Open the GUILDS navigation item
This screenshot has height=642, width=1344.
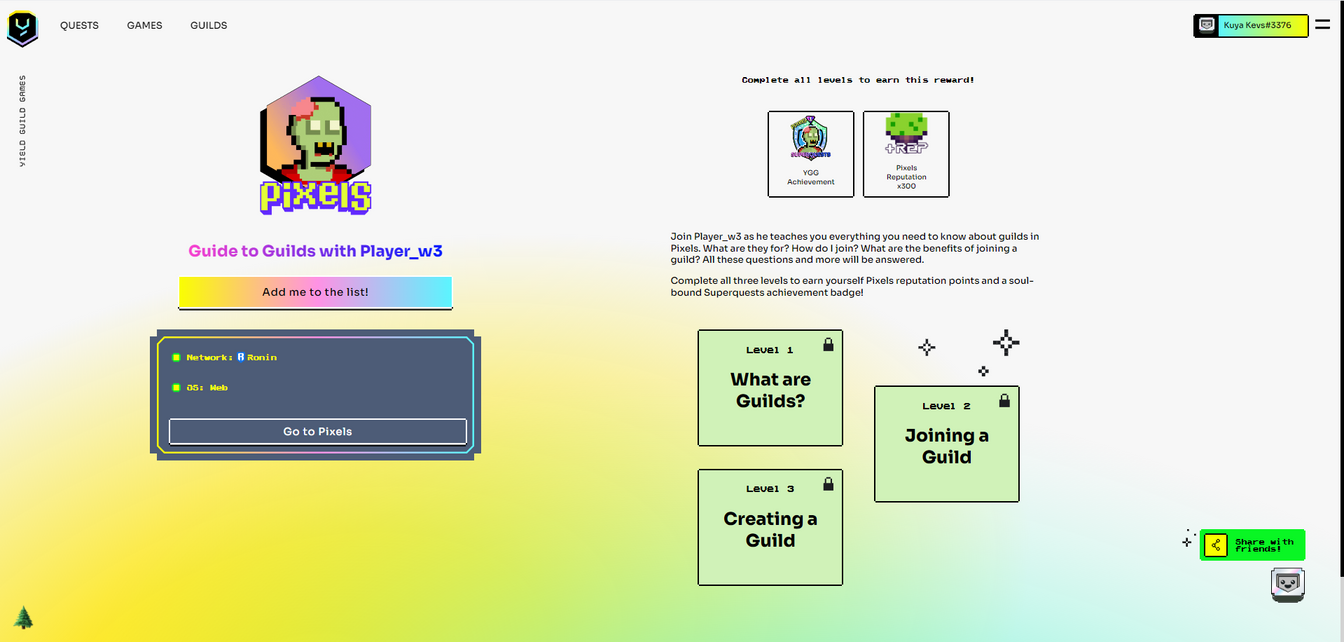209,26
